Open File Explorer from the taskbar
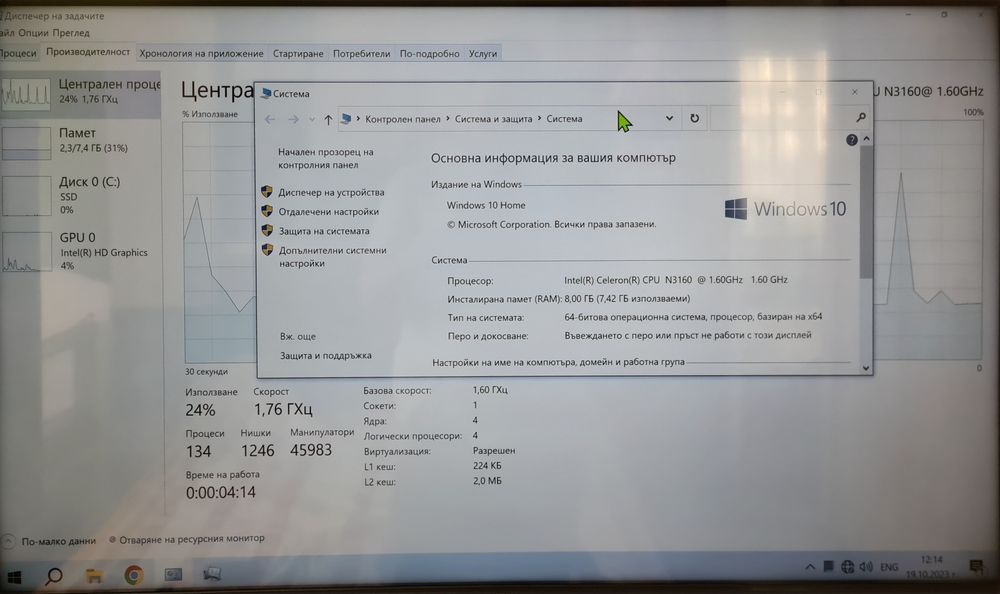Image resolution: width=1000 pixels, height=594 pixels. [94, 576]
